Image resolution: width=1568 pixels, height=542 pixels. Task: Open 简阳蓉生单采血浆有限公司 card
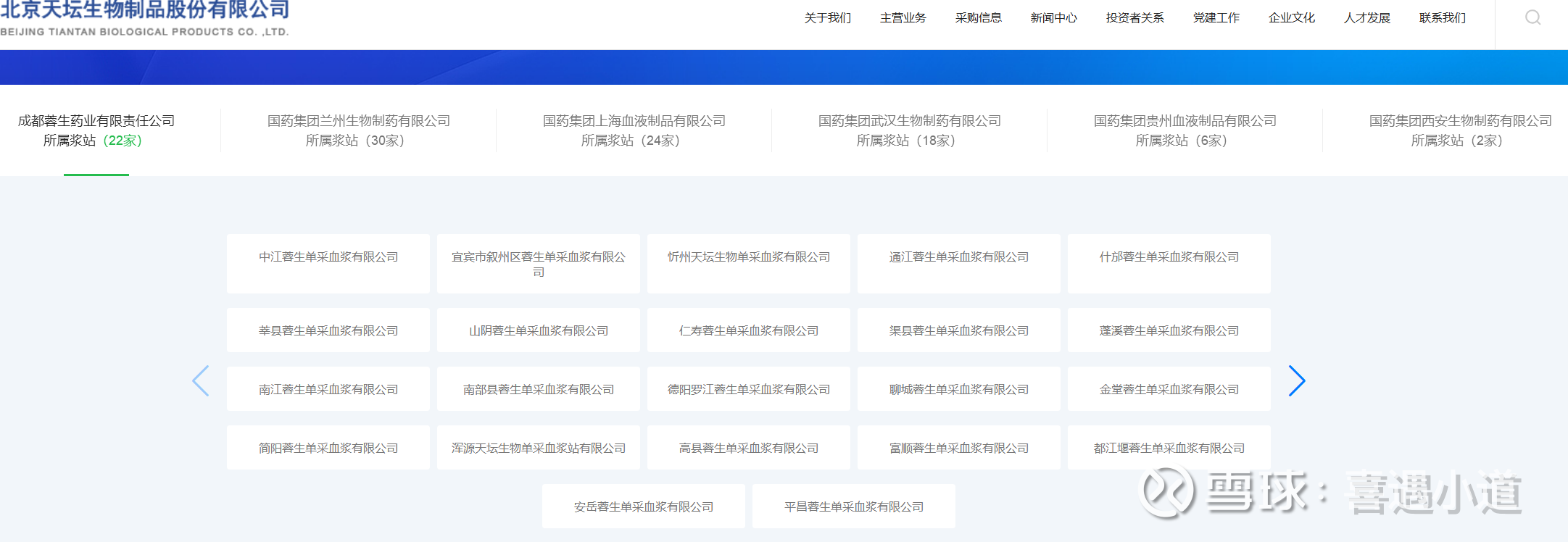328,448
